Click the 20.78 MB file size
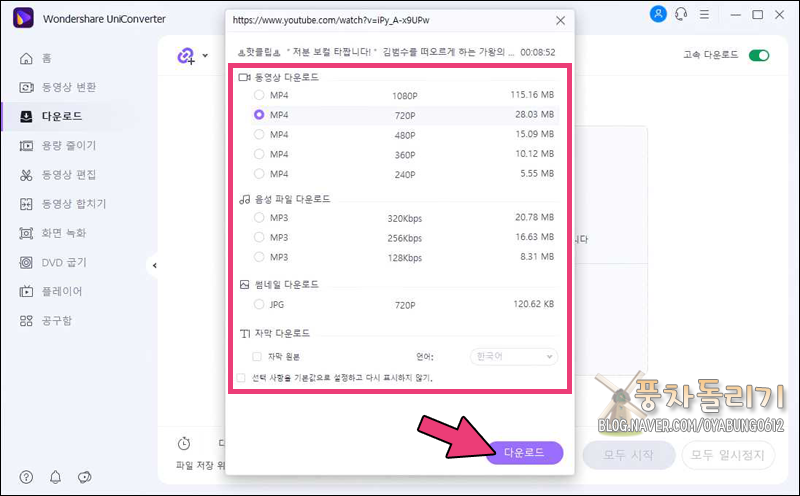Viewport: 800px width, 496px height. (x=534, y=217)
